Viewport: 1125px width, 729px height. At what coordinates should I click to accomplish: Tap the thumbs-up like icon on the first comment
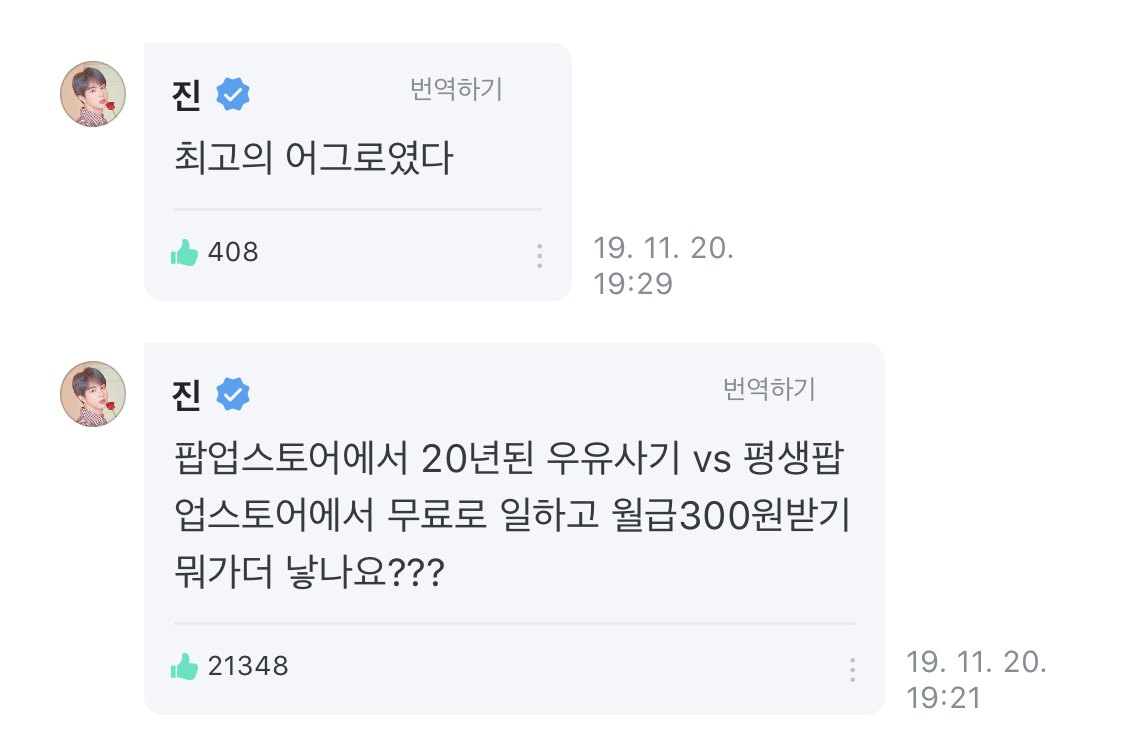pos(186,252)
